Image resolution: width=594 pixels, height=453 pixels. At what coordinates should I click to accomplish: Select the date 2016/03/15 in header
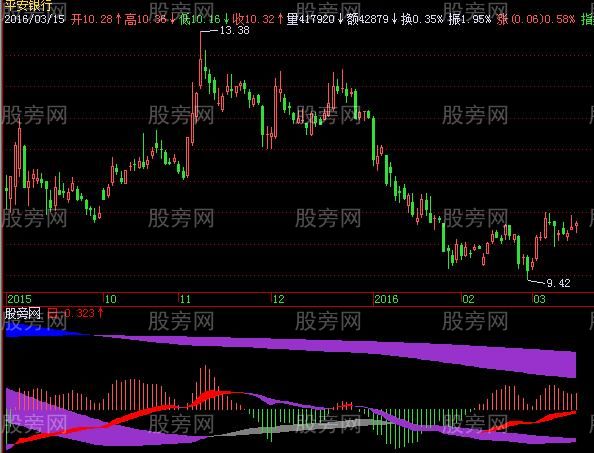click(x=34, y=19)
